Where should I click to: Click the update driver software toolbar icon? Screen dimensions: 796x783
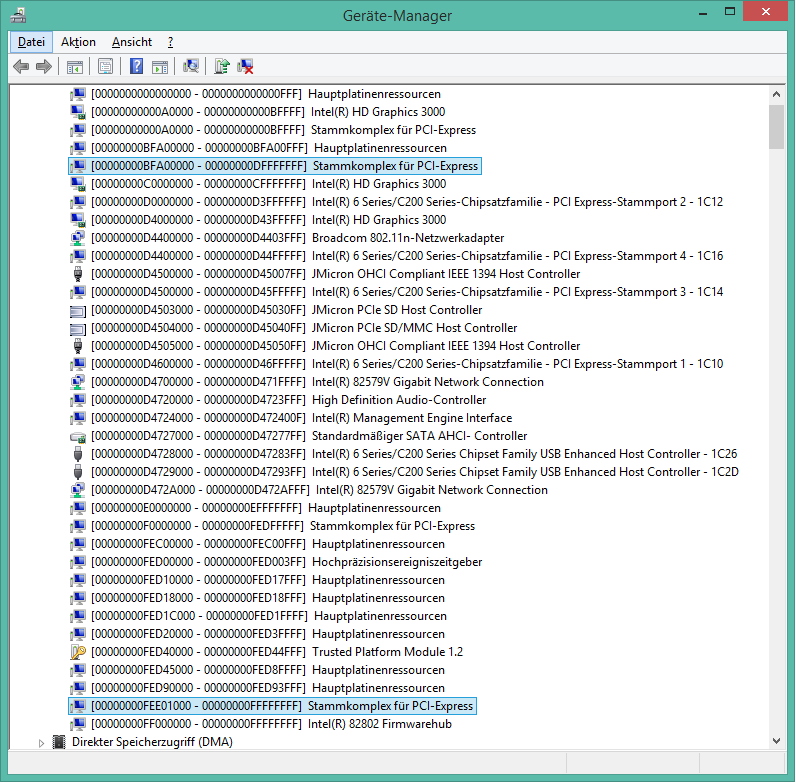pyautogui.click(x=221, y=67)
